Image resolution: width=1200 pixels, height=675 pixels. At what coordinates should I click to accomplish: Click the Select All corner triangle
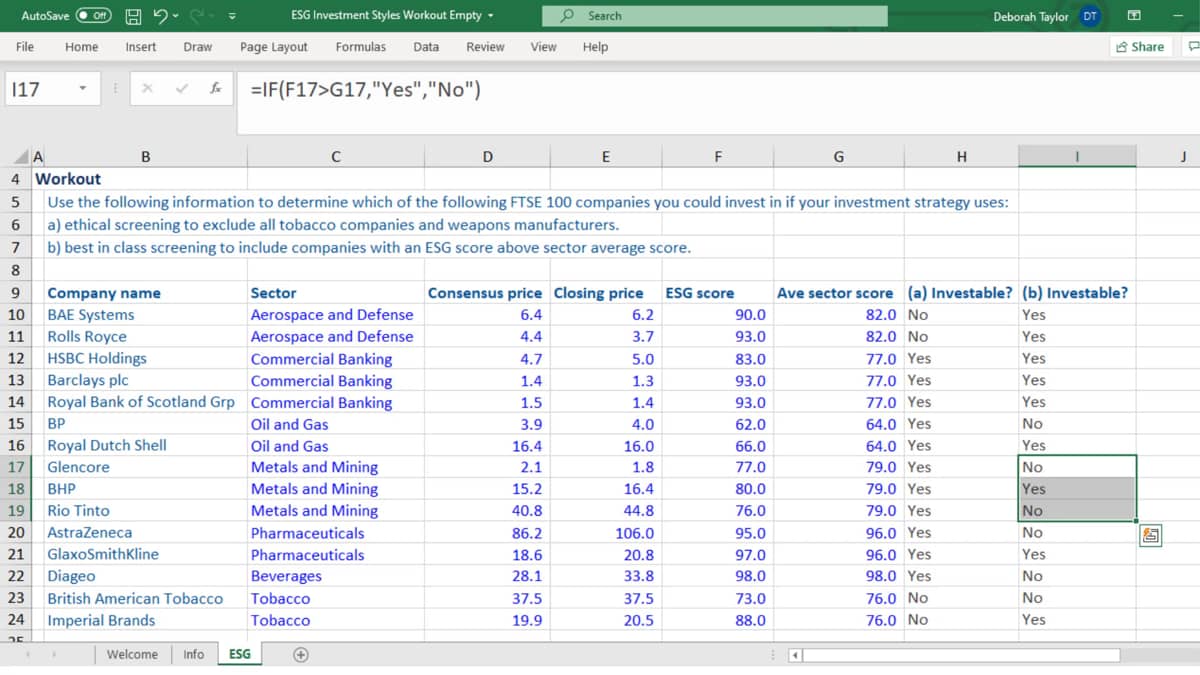(x=22, y=157)
